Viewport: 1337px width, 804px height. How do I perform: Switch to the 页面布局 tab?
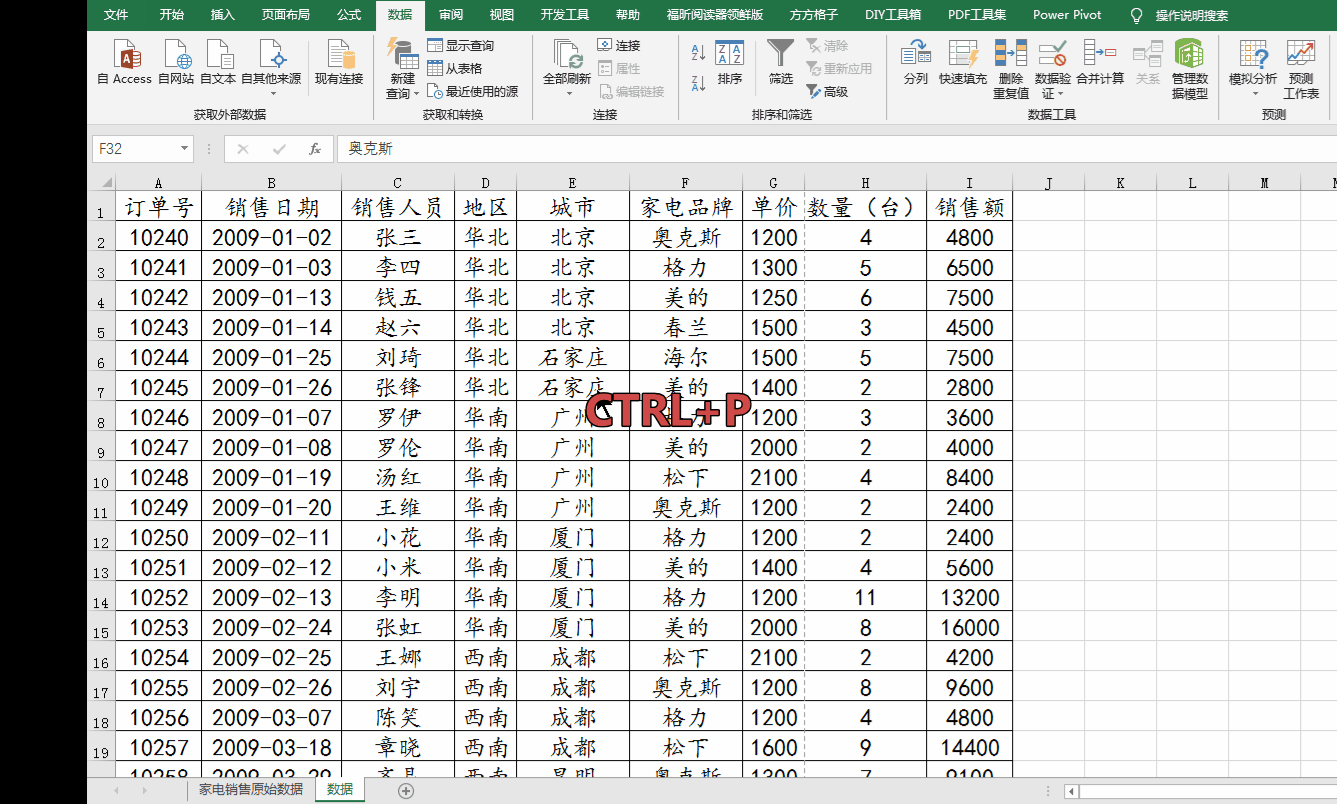pyautogui.click(x=286, y=15)
